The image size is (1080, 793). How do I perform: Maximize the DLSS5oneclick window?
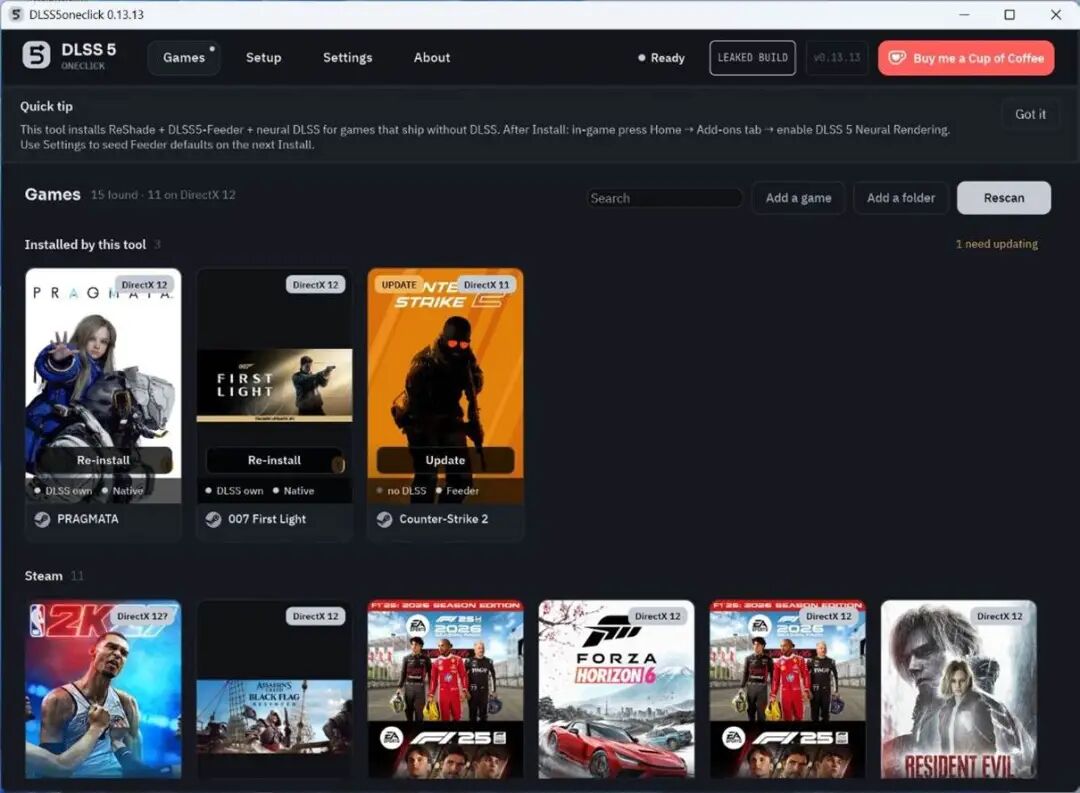1009,14
